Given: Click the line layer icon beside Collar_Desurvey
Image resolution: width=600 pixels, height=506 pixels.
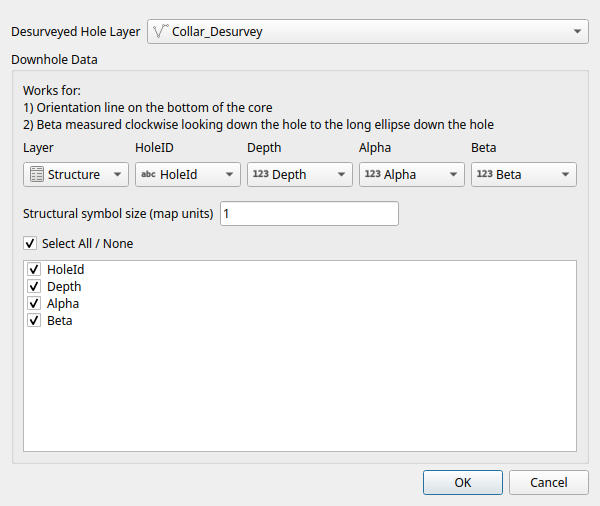Looking at the screenshot, I should (x=160, y=31).
